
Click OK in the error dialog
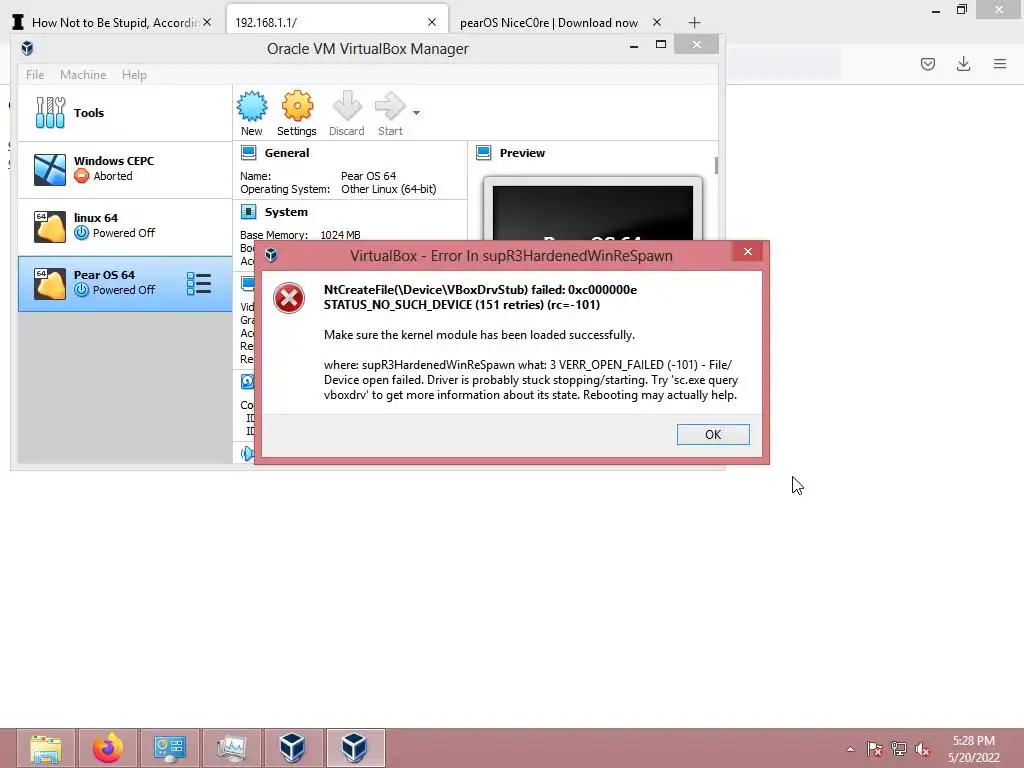tap(713, 434)
